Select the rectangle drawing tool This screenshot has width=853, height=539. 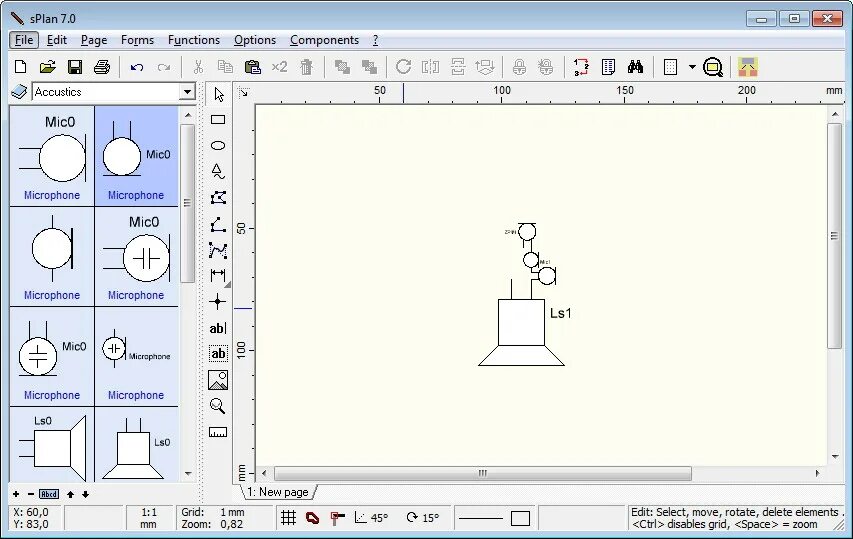(x=218, y=120)
